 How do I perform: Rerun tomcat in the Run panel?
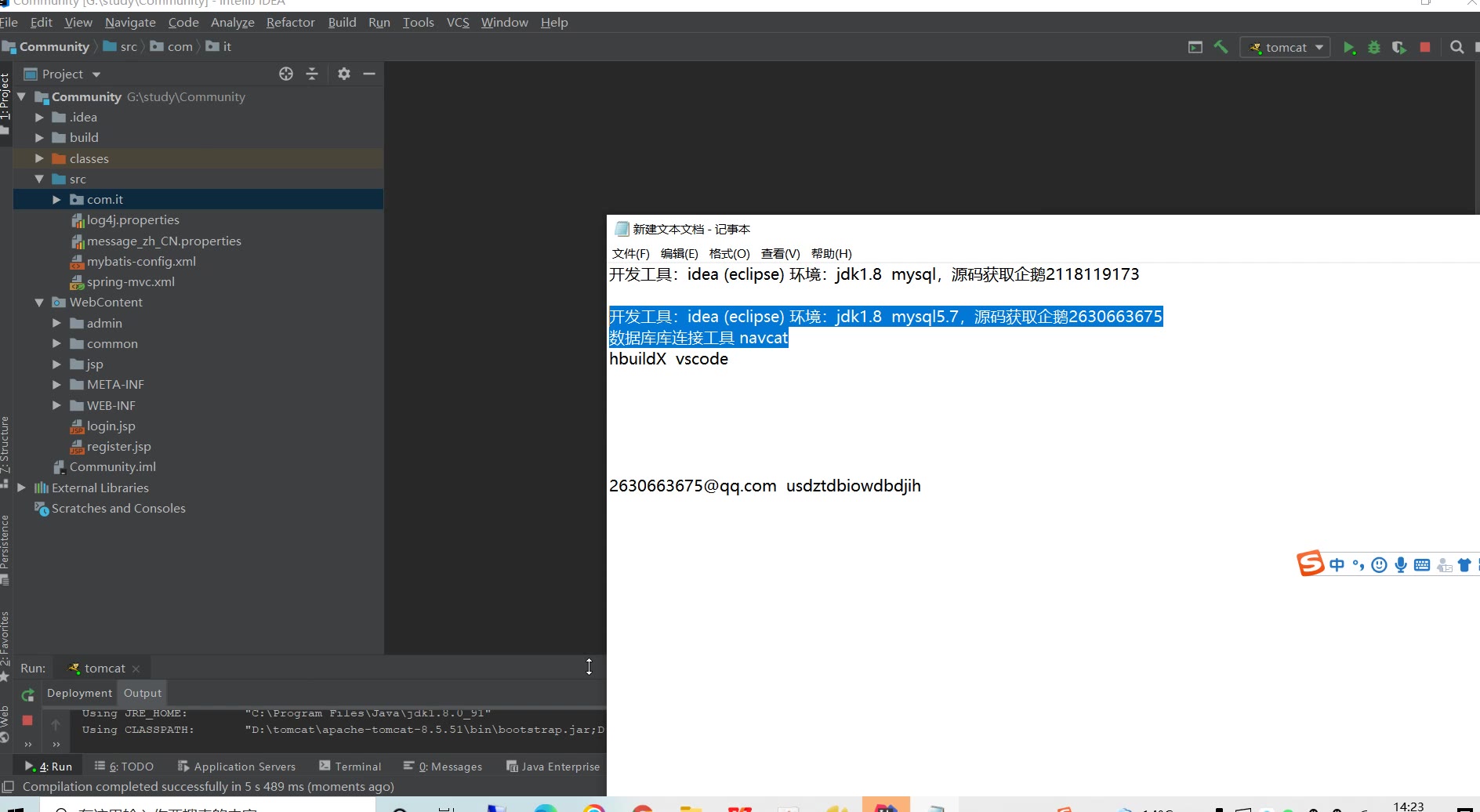[28, 694]
